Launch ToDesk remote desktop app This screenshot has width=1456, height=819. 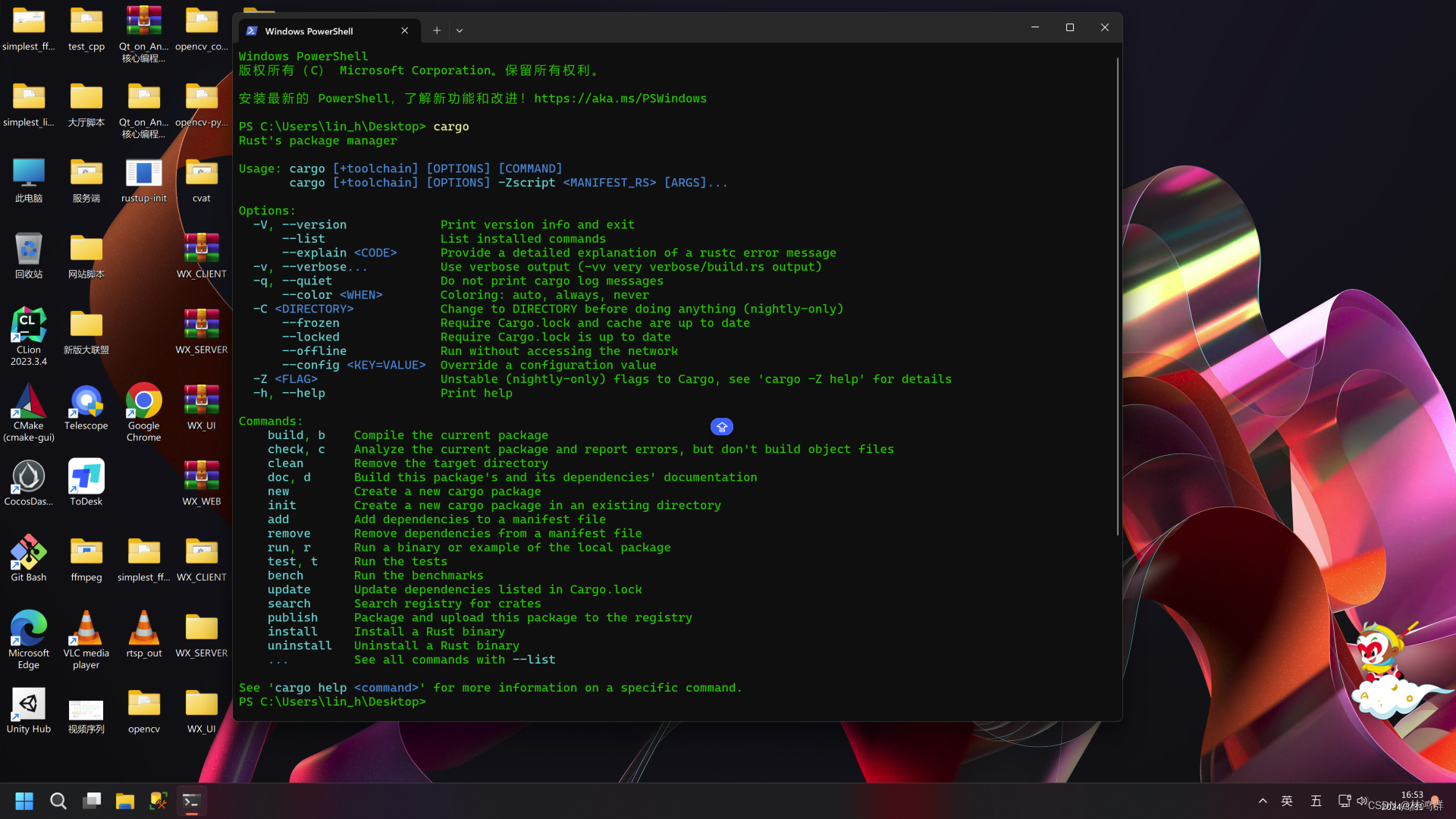tap(86, 475)
